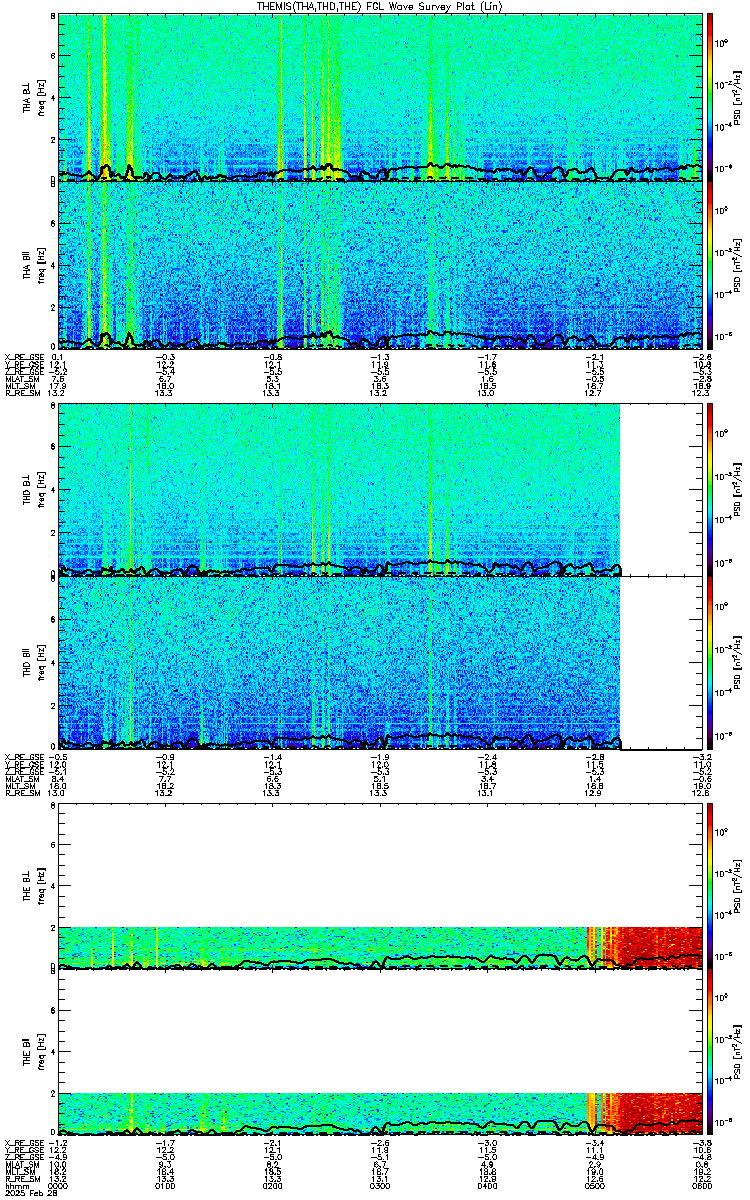Click the THE B-perpendicular panel colorbar
The height and width of the screenshot is (1200, 750).
tap(711, 886)
